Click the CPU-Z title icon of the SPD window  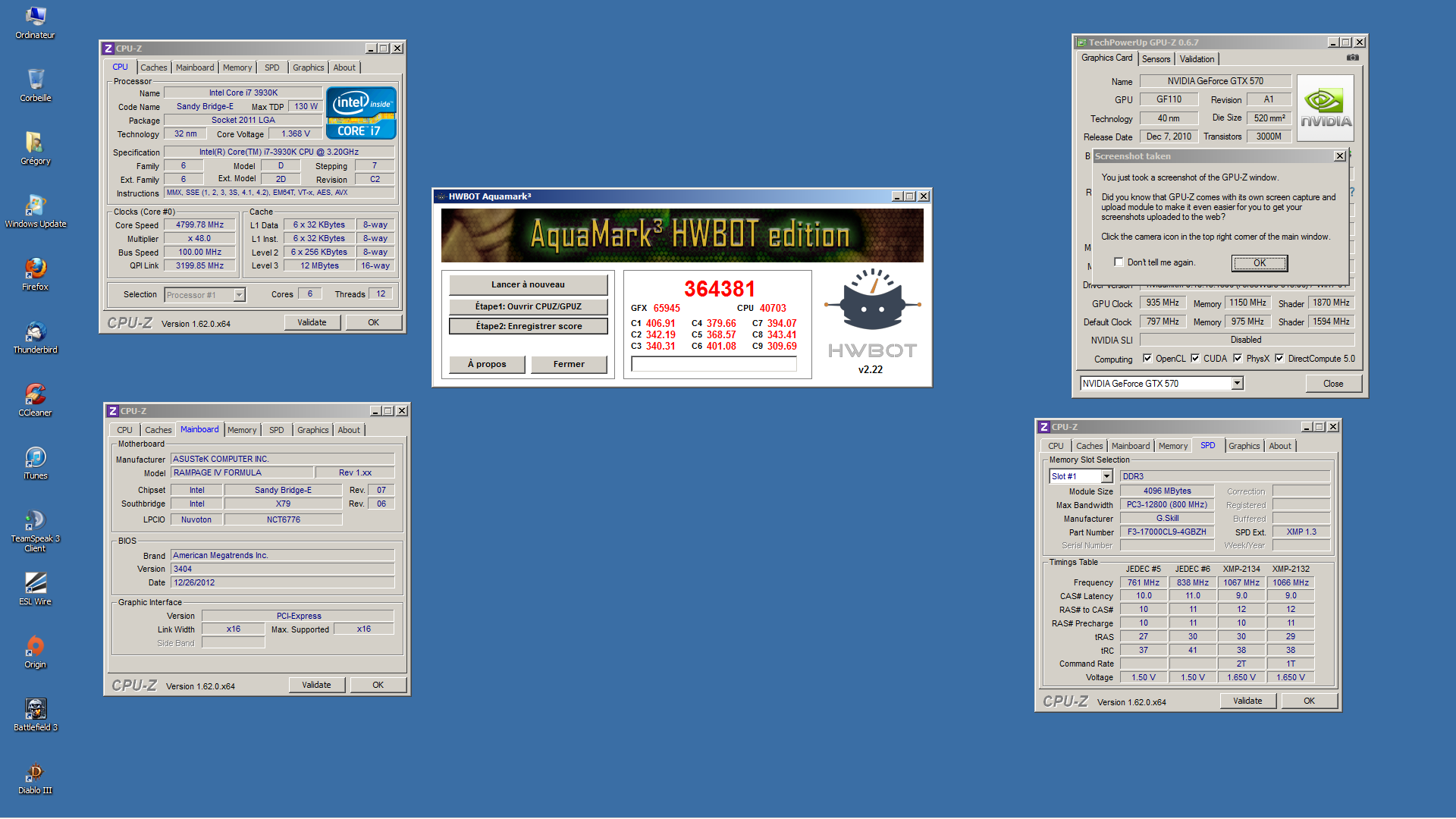coord(1044,427)
